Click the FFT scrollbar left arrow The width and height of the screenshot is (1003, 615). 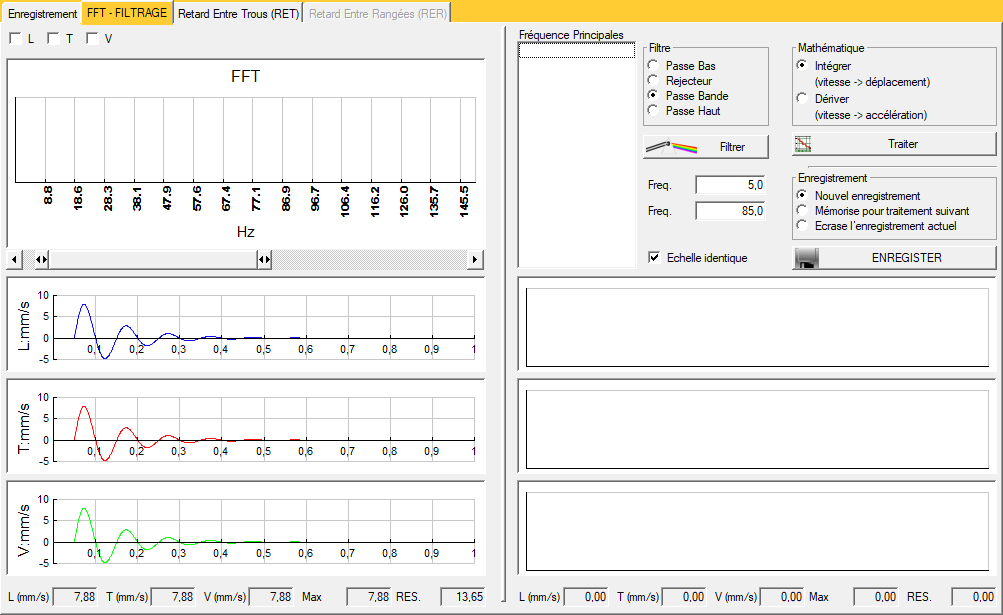coord(15,259)
